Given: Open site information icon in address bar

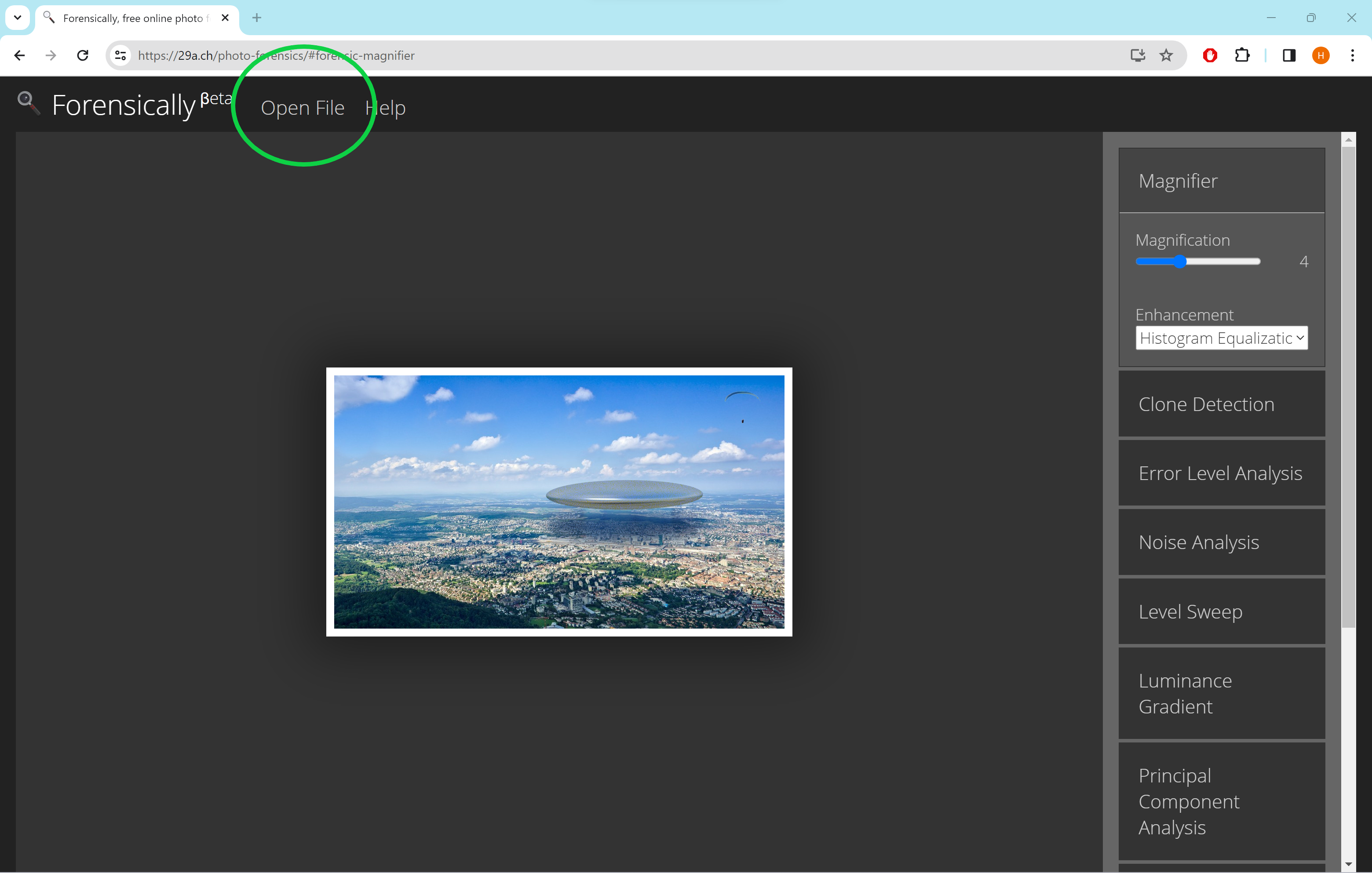Looking at the screenshot, I should (x=120, y=55).
